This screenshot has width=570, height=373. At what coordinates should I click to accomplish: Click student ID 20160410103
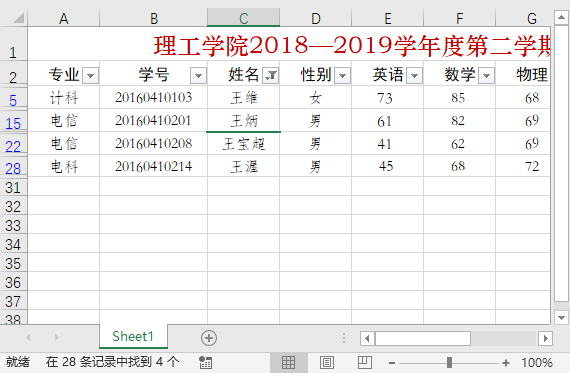point(153,97)
